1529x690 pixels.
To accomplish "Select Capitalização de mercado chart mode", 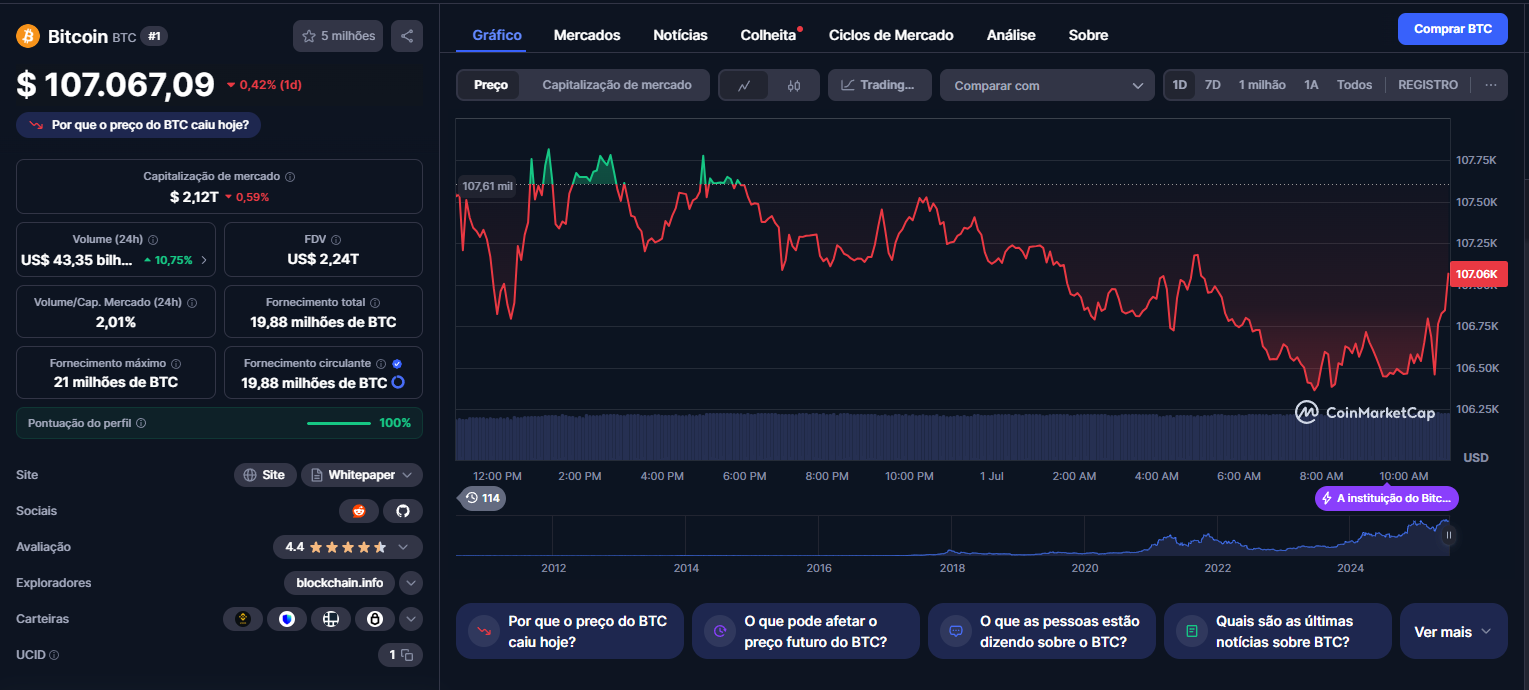I will coord(617,85).
